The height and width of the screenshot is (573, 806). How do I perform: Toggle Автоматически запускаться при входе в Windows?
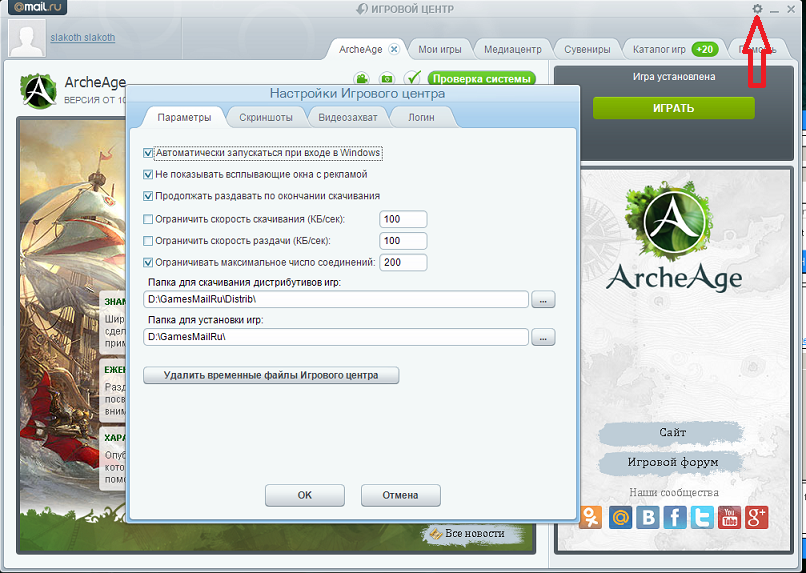(x=148, y=153)
